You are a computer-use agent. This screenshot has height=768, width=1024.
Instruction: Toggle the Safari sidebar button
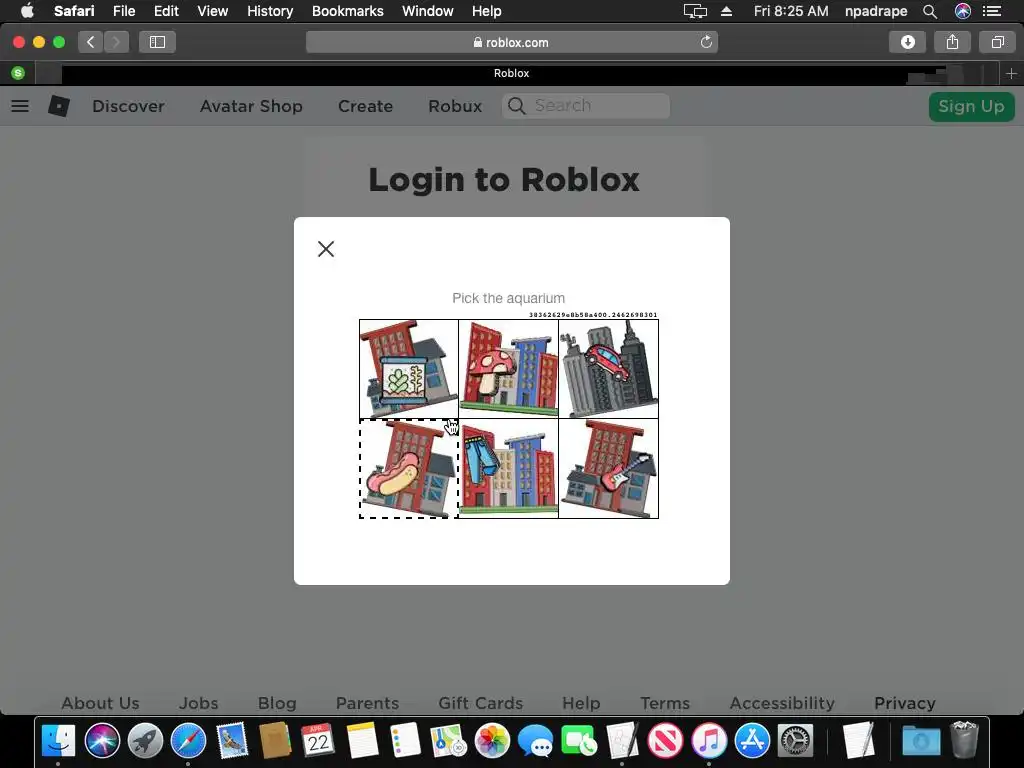pyautogui.click(x=157, y=42)
